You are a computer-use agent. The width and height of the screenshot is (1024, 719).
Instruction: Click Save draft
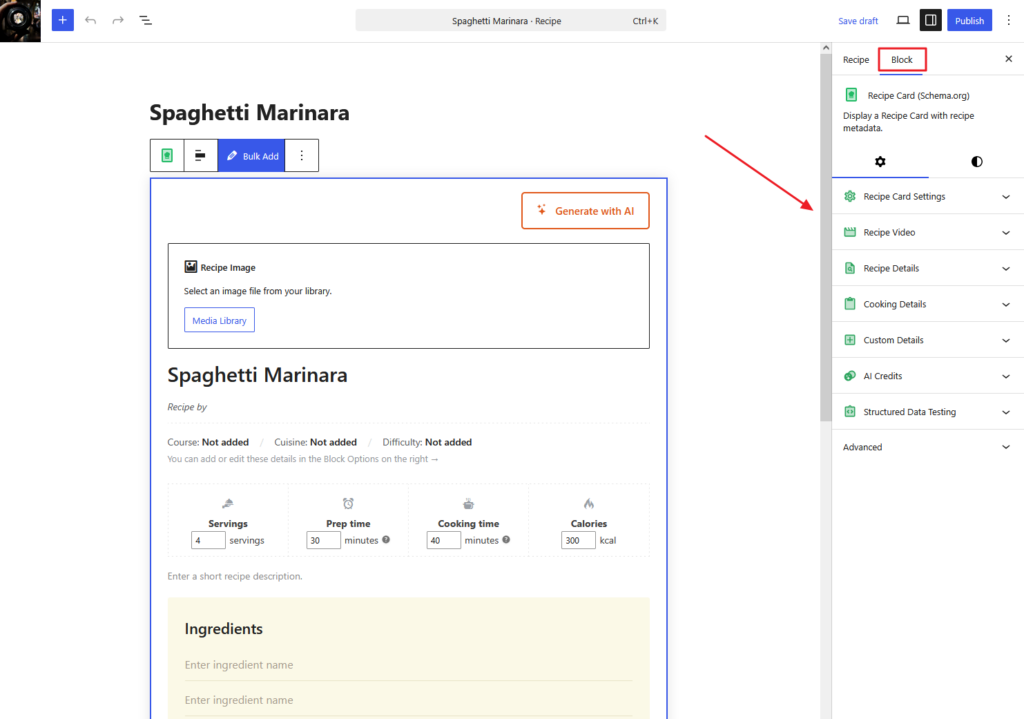[x=857, y=21]
